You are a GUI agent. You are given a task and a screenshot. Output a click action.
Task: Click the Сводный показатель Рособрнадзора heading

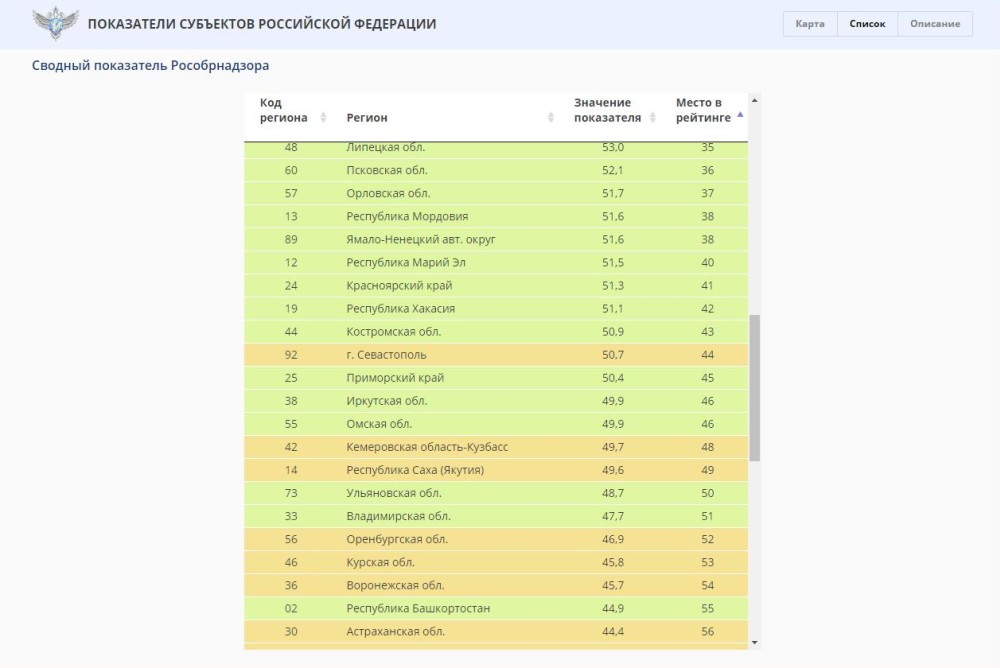coord(151,65)
